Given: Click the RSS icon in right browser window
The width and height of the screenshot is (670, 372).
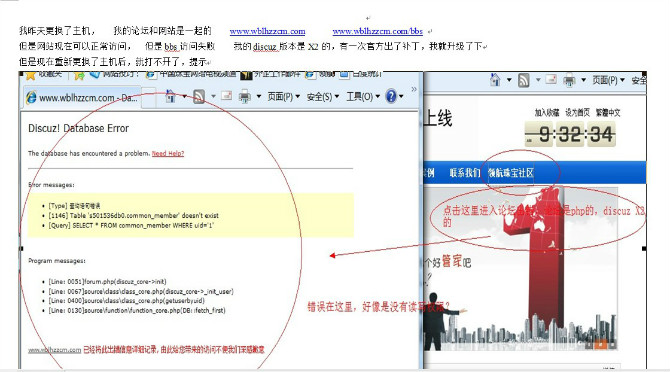Looking at the screenshot, I should [524, 80].
